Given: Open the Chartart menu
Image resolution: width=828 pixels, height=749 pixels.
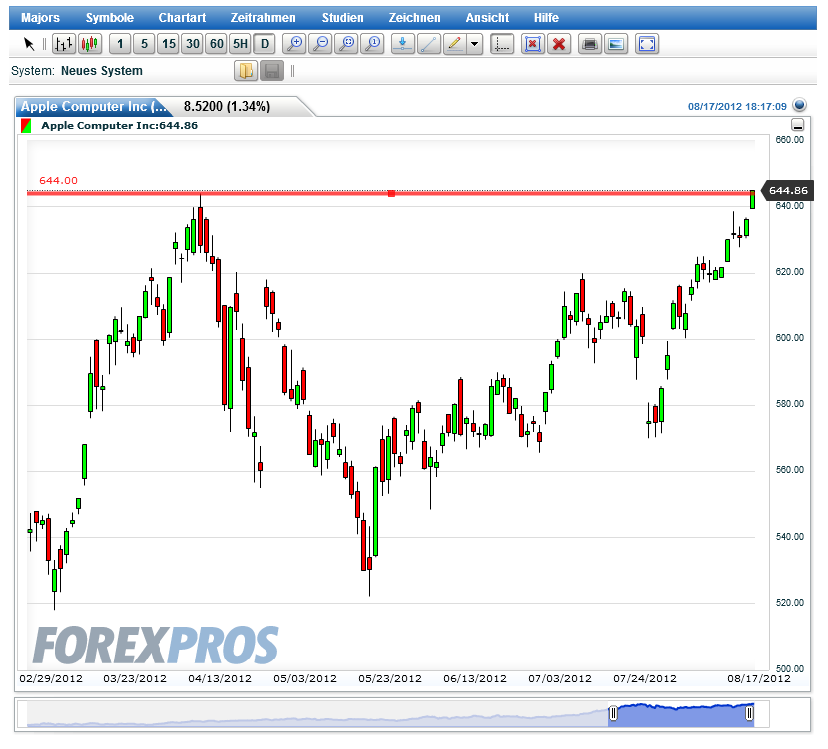Looking at the screenshot, I should [182, 18].
